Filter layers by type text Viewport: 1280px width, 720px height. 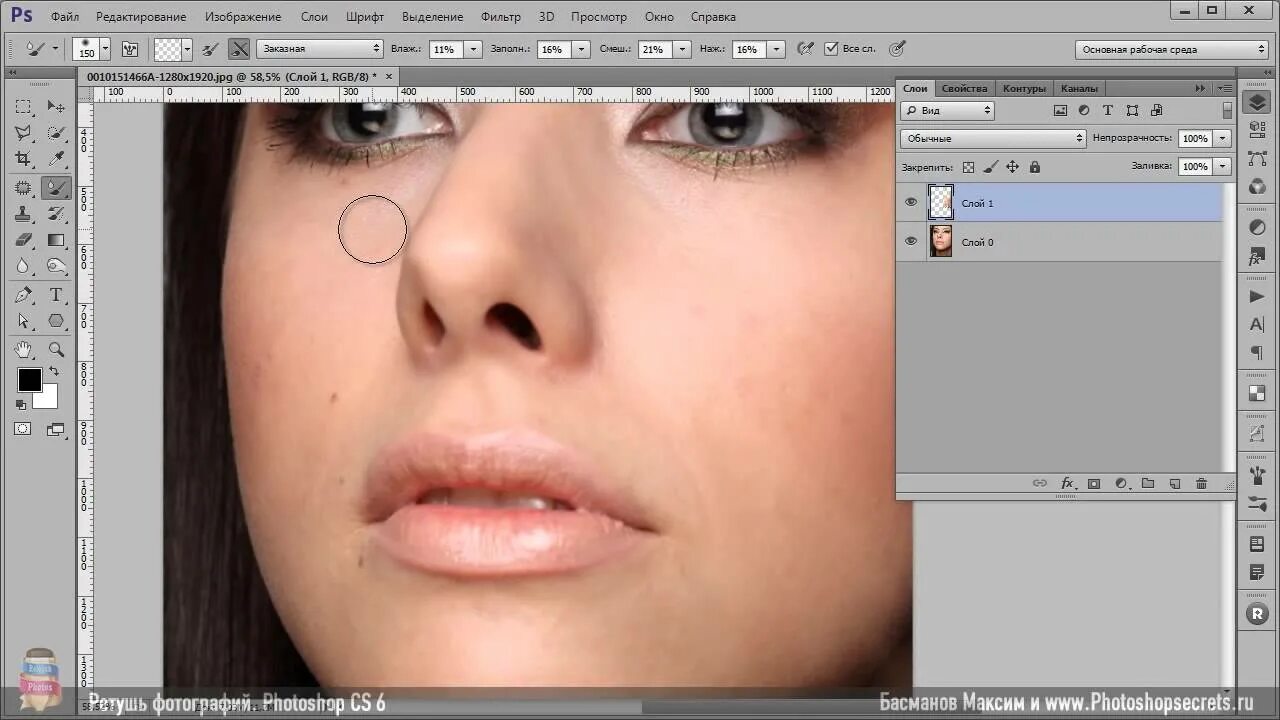pyautogui.click(x=1108, y=111)
